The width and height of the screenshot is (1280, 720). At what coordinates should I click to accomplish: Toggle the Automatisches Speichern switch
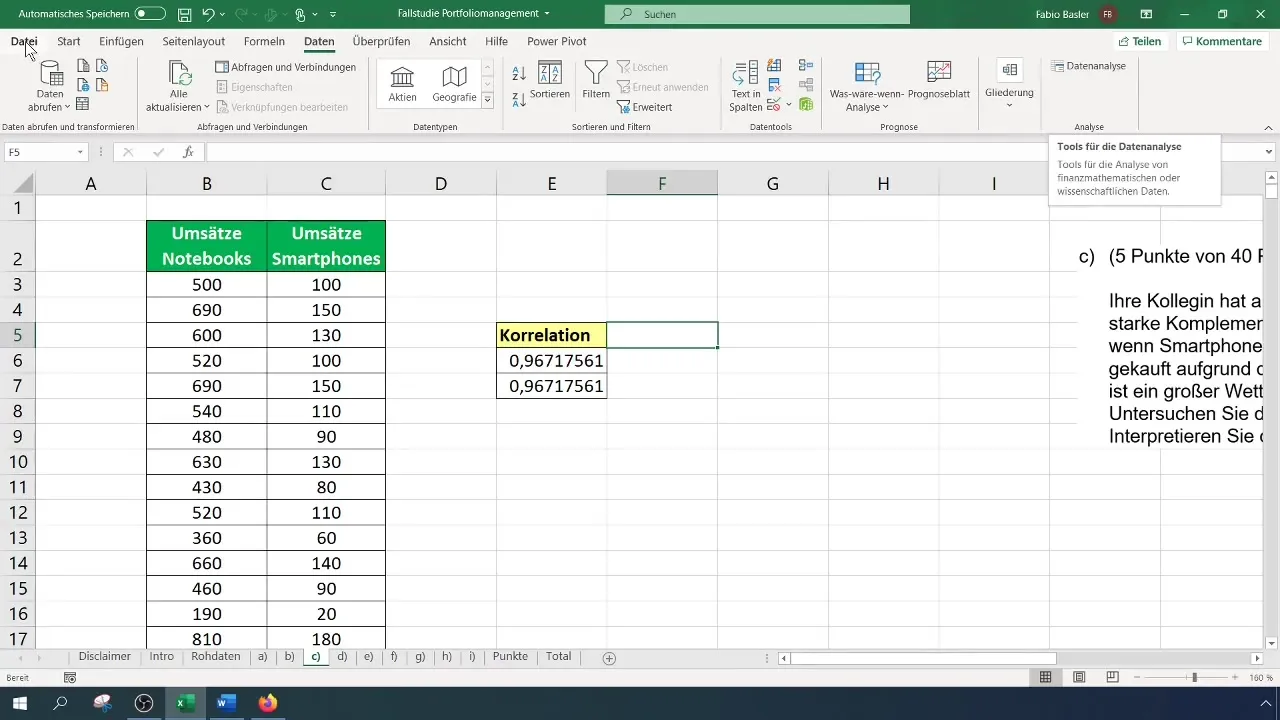[150, 14]
